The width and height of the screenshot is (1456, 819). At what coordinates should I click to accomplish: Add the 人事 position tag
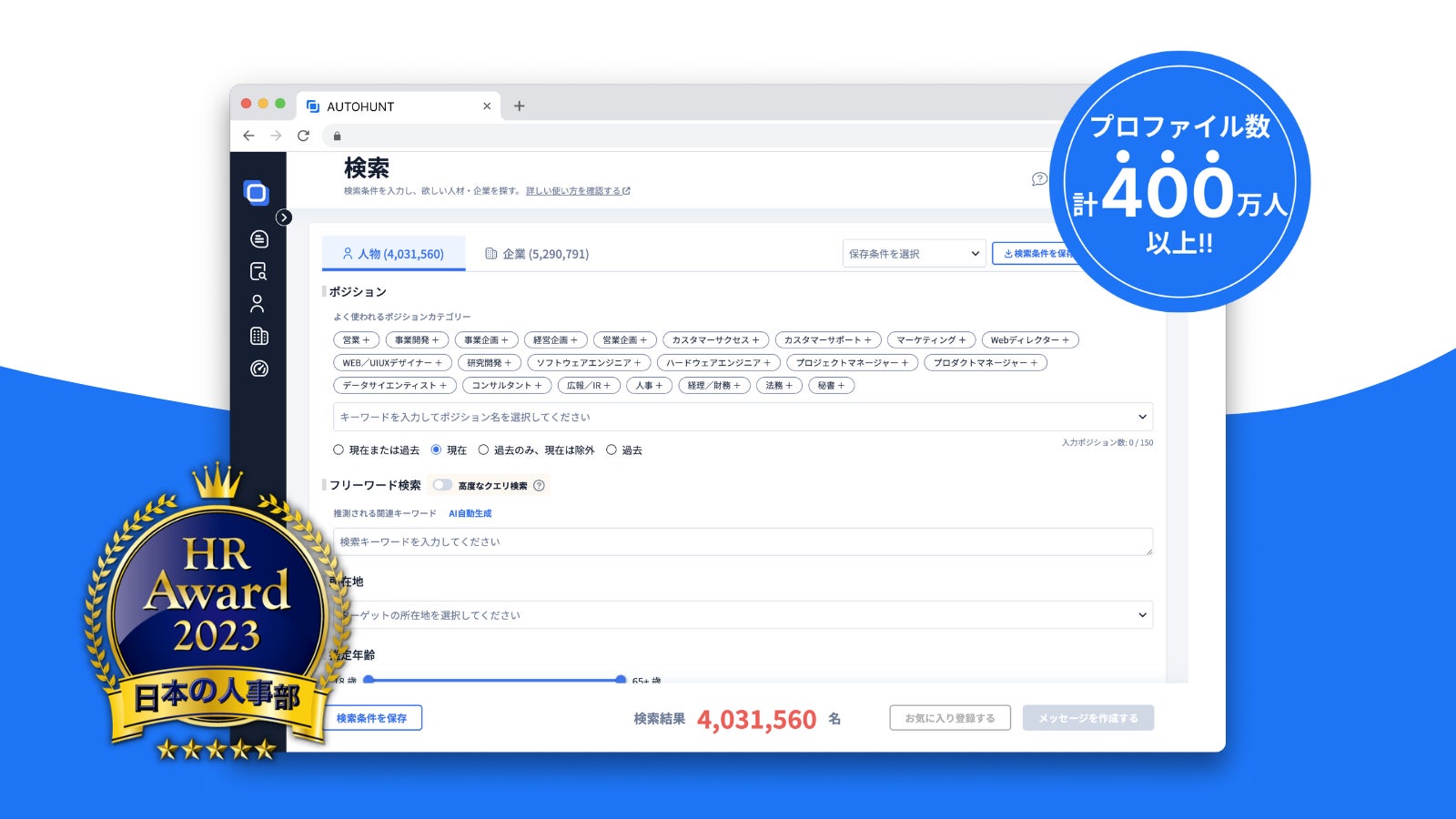[649, 386]
